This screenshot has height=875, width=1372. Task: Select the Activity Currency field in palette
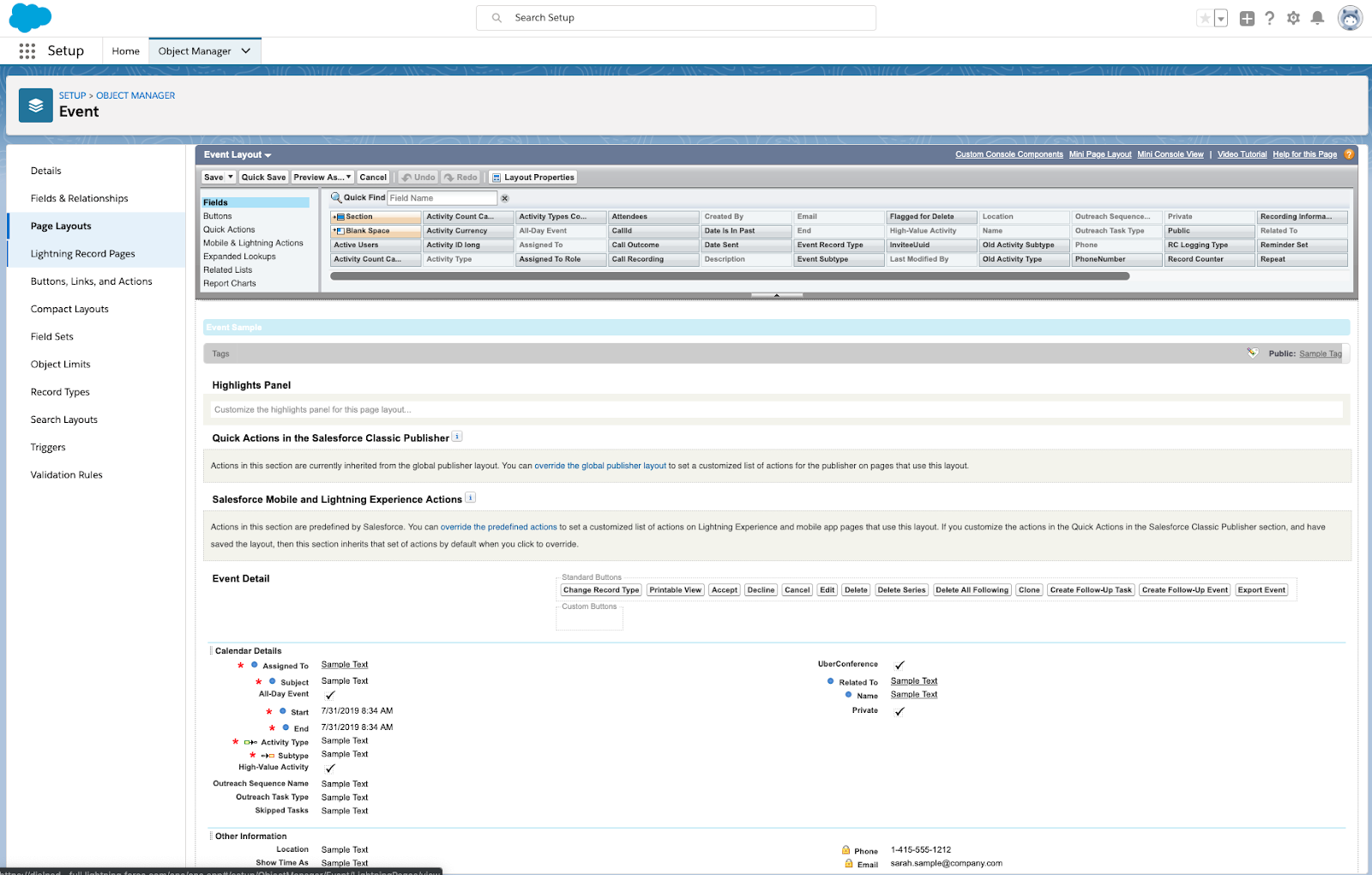(x=468, y=231)
